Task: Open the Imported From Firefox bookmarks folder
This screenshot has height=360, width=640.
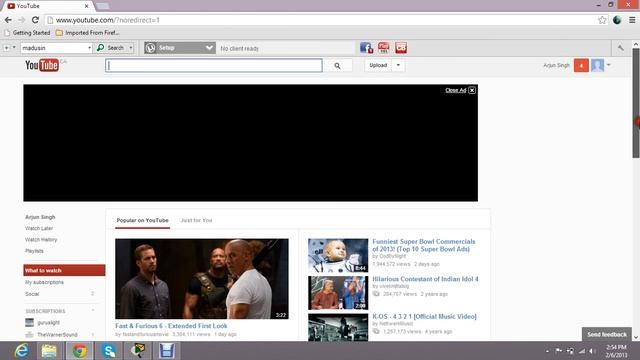Action: [x=88, y=33]
